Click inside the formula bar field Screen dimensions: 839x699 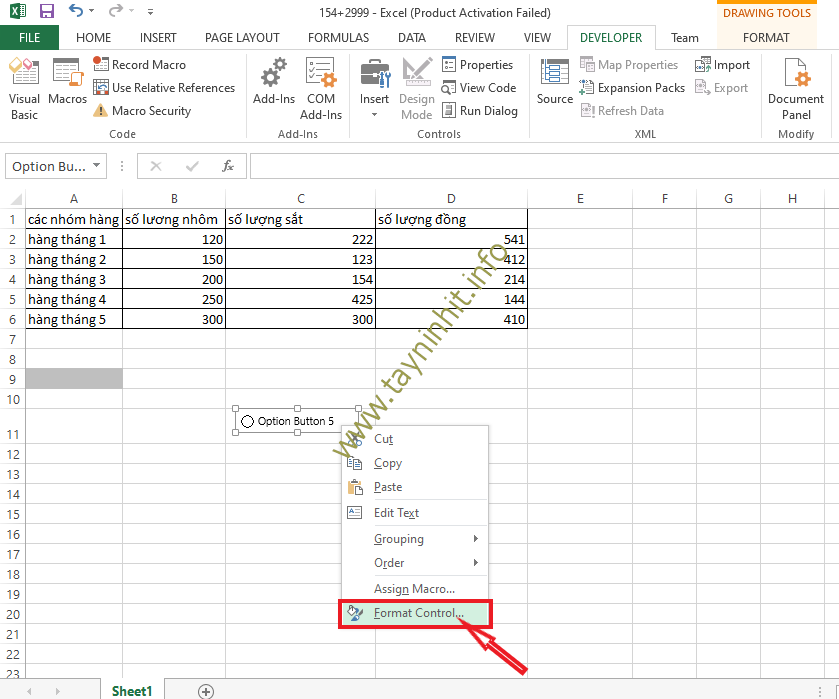pos(540,166)
